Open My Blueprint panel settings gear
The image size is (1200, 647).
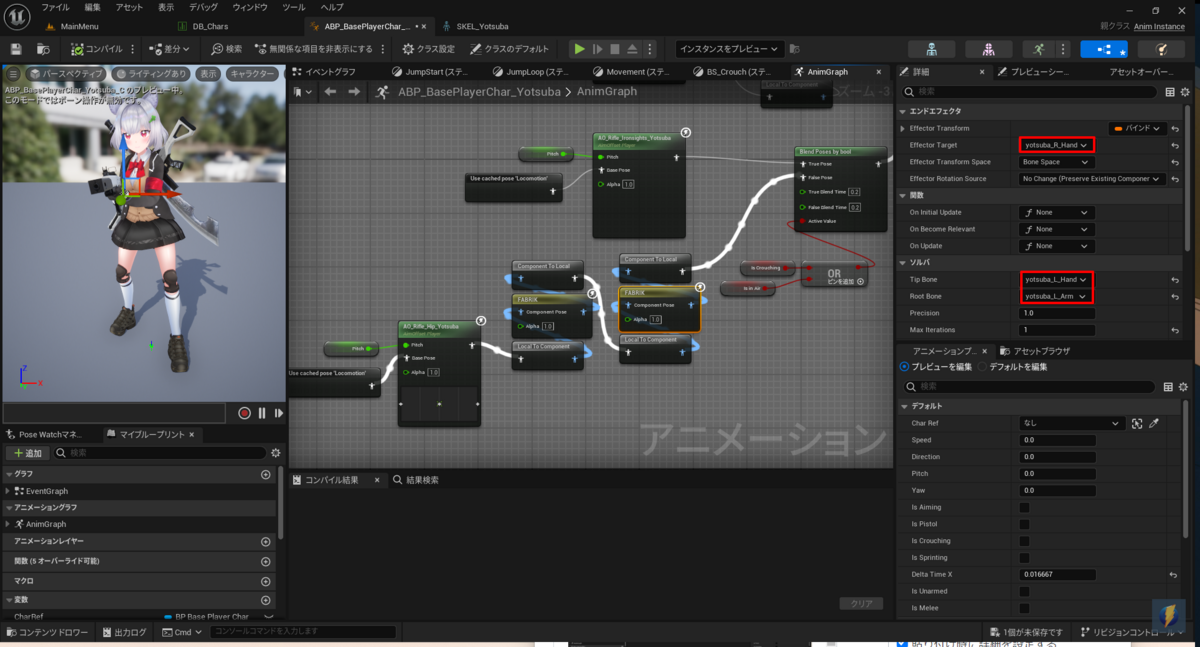click(276, 453)
